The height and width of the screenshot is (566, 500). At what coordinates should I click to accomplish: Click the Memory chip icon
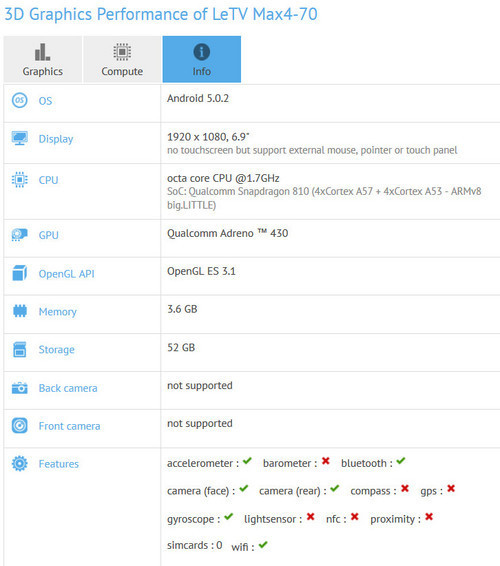[x=19, y=311]
